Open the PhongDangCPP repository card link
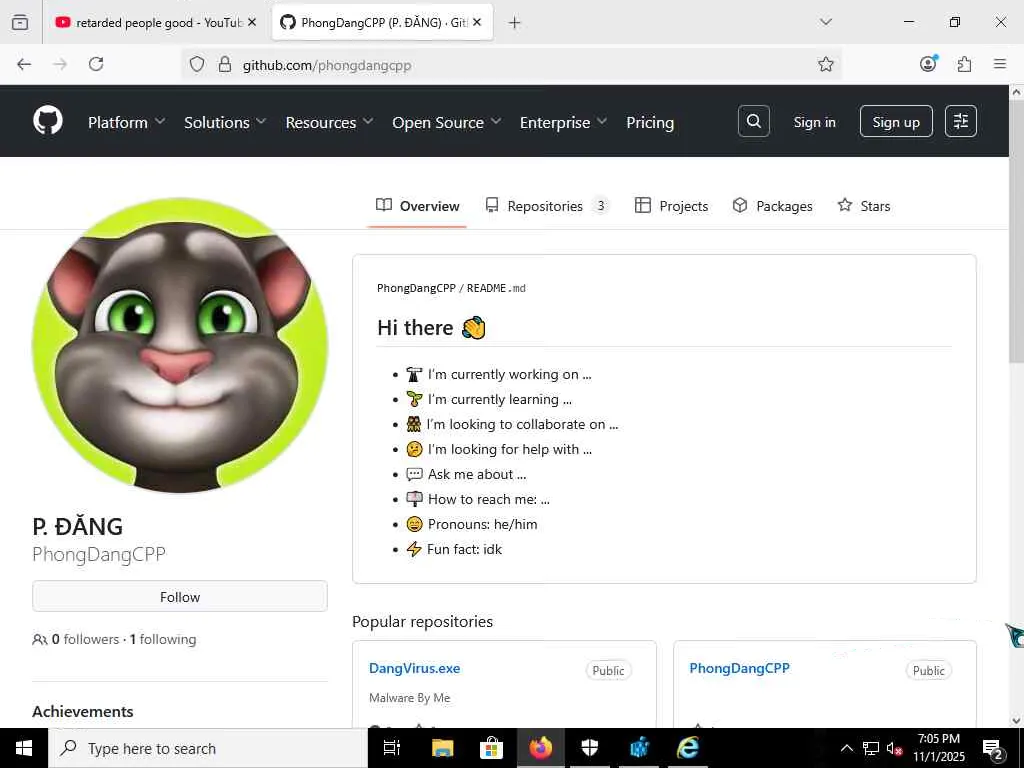 coord(739,668)
